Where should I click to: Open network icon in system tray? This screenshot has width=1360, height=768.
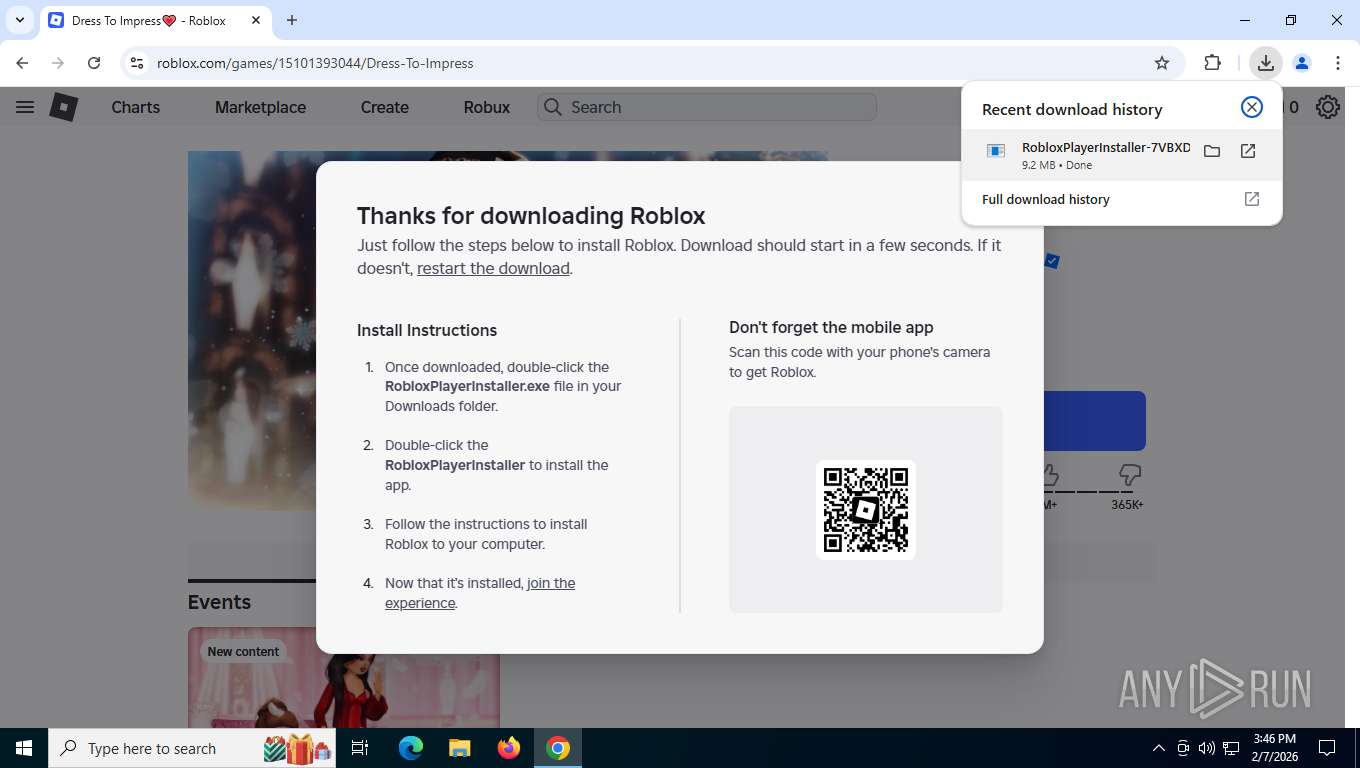[x=1231, y=748]
